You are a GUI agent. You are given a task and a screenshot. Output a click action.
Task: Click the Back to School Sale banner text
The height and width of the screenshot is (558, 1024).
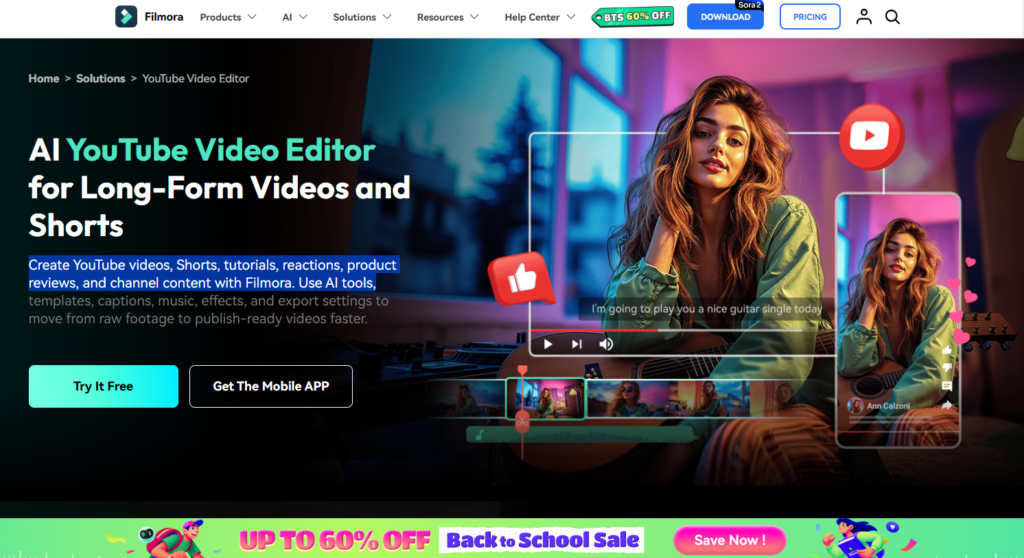(x=542, y=540)
